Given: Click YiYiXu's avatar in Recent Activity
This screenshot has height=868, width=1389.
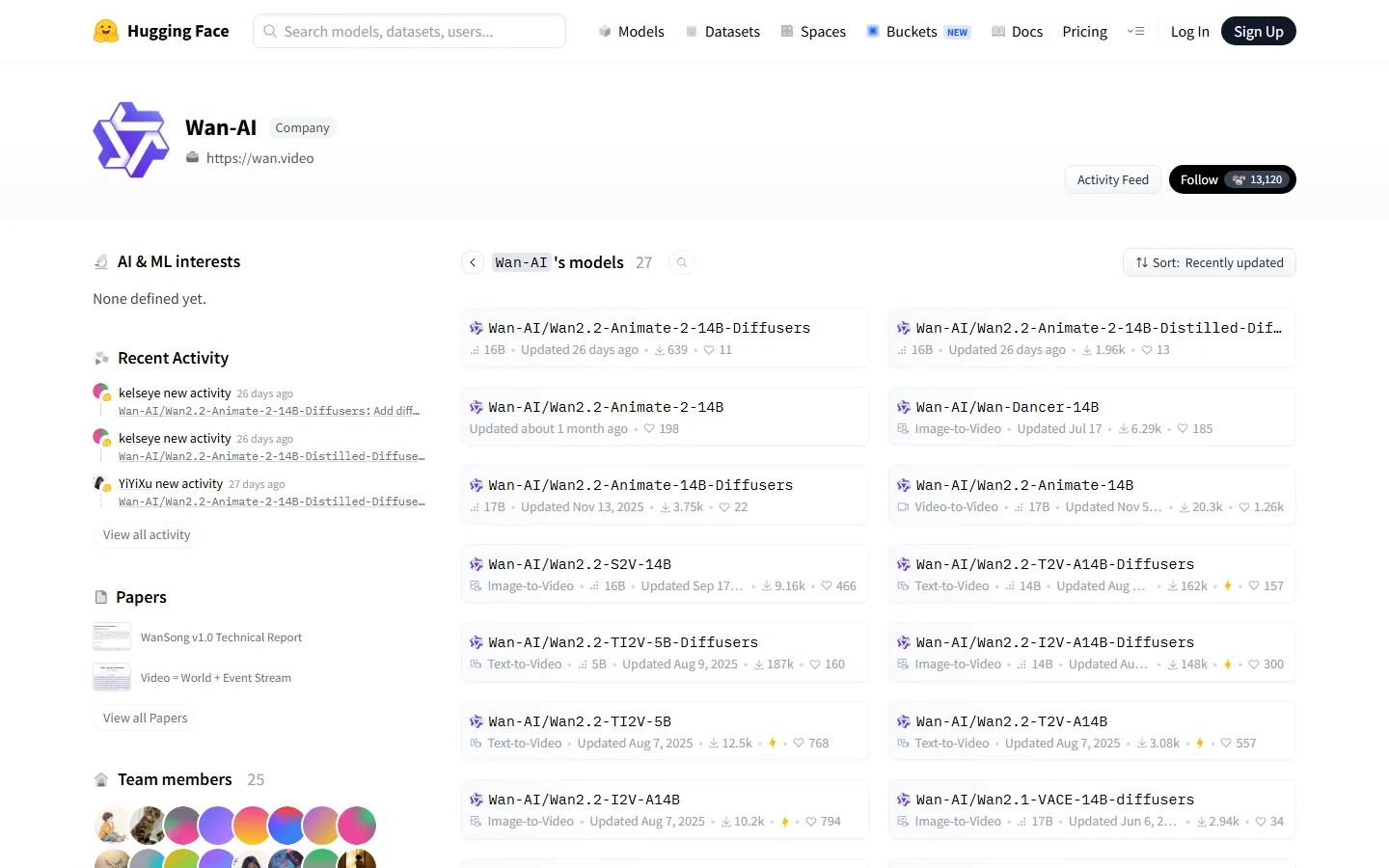Looking at the screenshot, I should (x=101, y=483).
